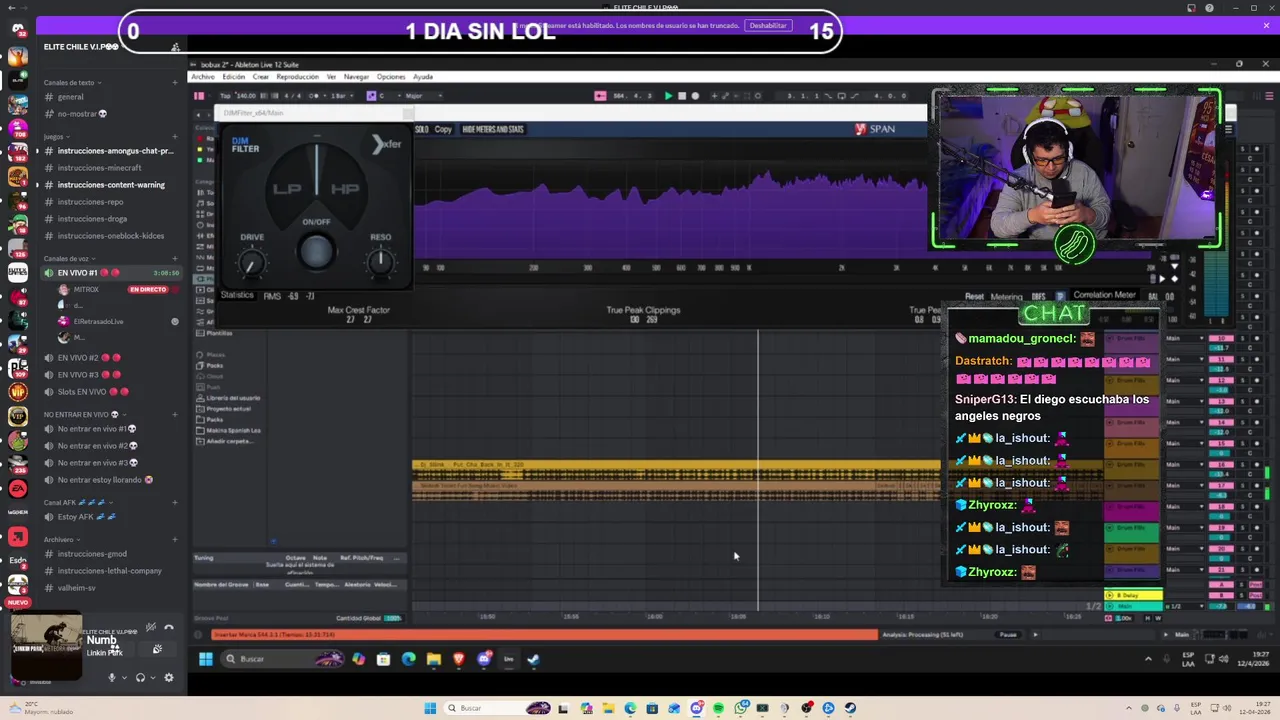This screenshot has width=1280, height=720.
Task: Open Reproducción menu in Ableton
Action: [x=297, y=77]
